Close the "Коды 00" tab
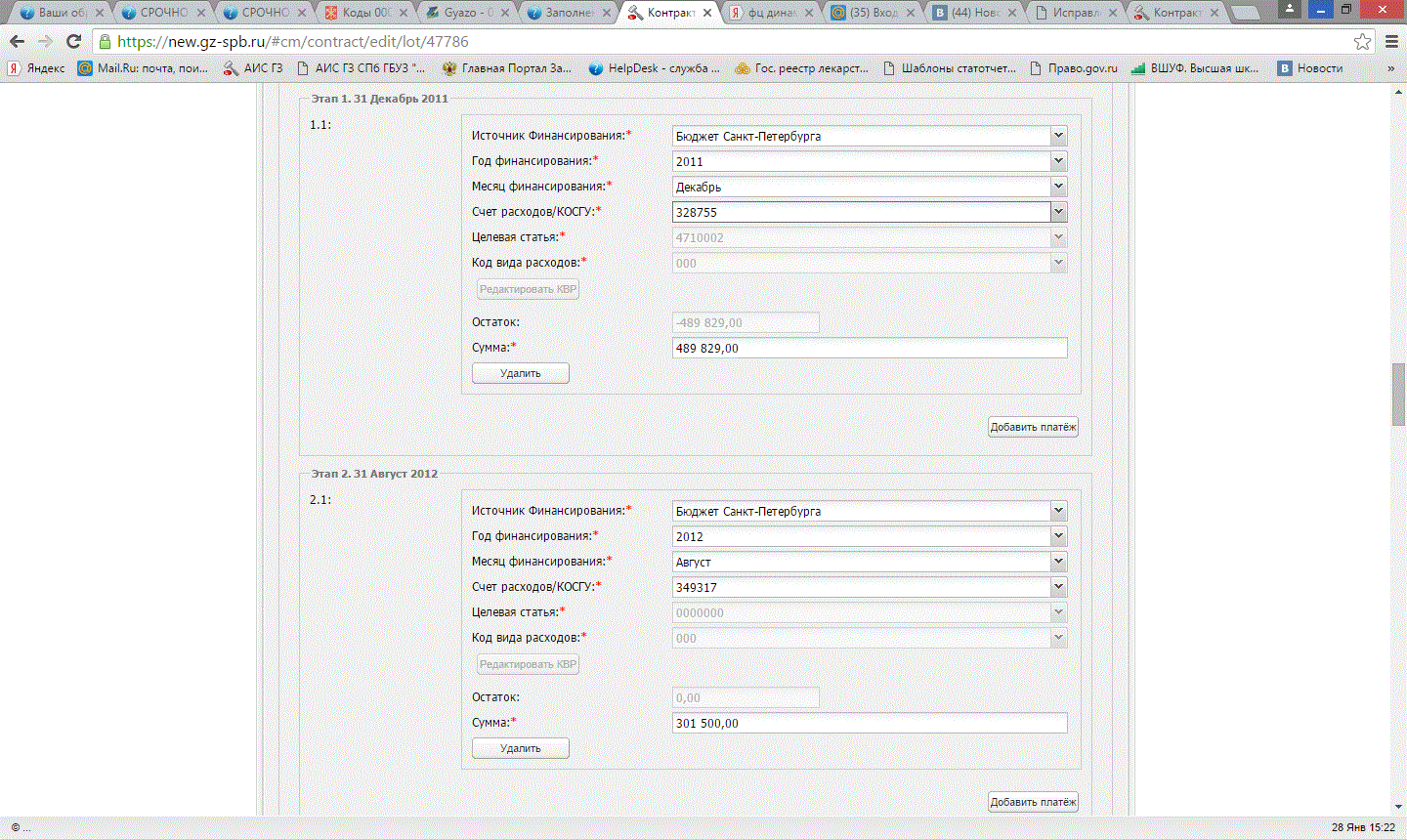 click(404, 13)
